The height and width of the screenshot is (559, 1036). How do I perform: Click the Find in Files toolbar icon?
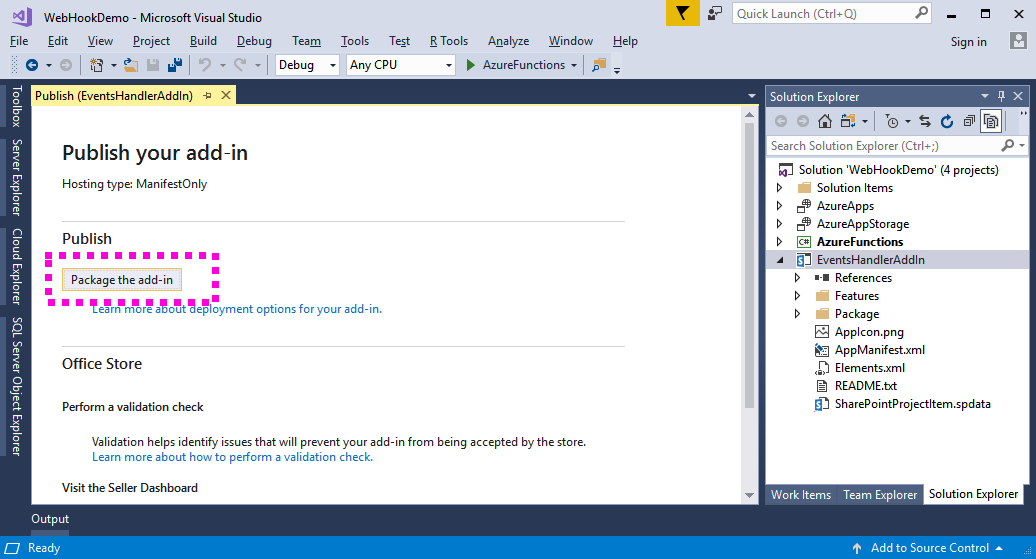click(x=599, y=65)
